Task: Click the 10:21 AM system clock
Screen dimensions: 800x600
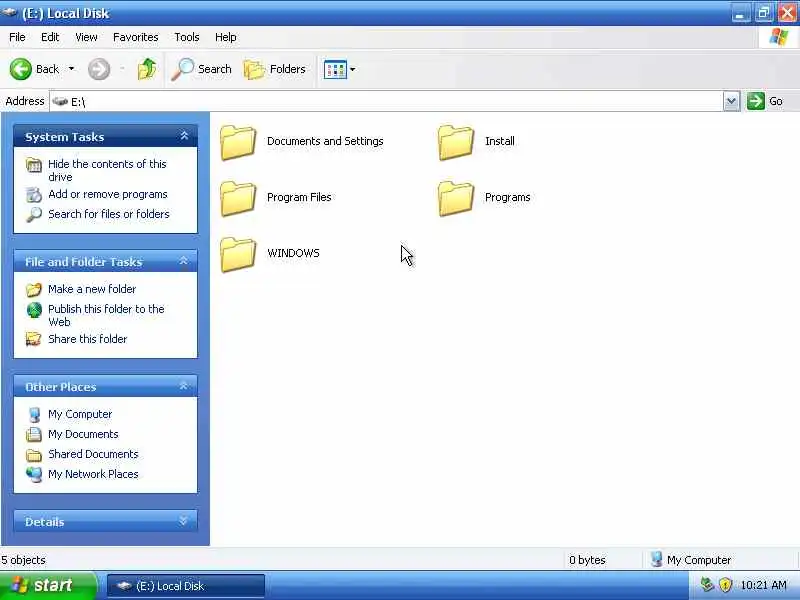Action: pos(763,585)
